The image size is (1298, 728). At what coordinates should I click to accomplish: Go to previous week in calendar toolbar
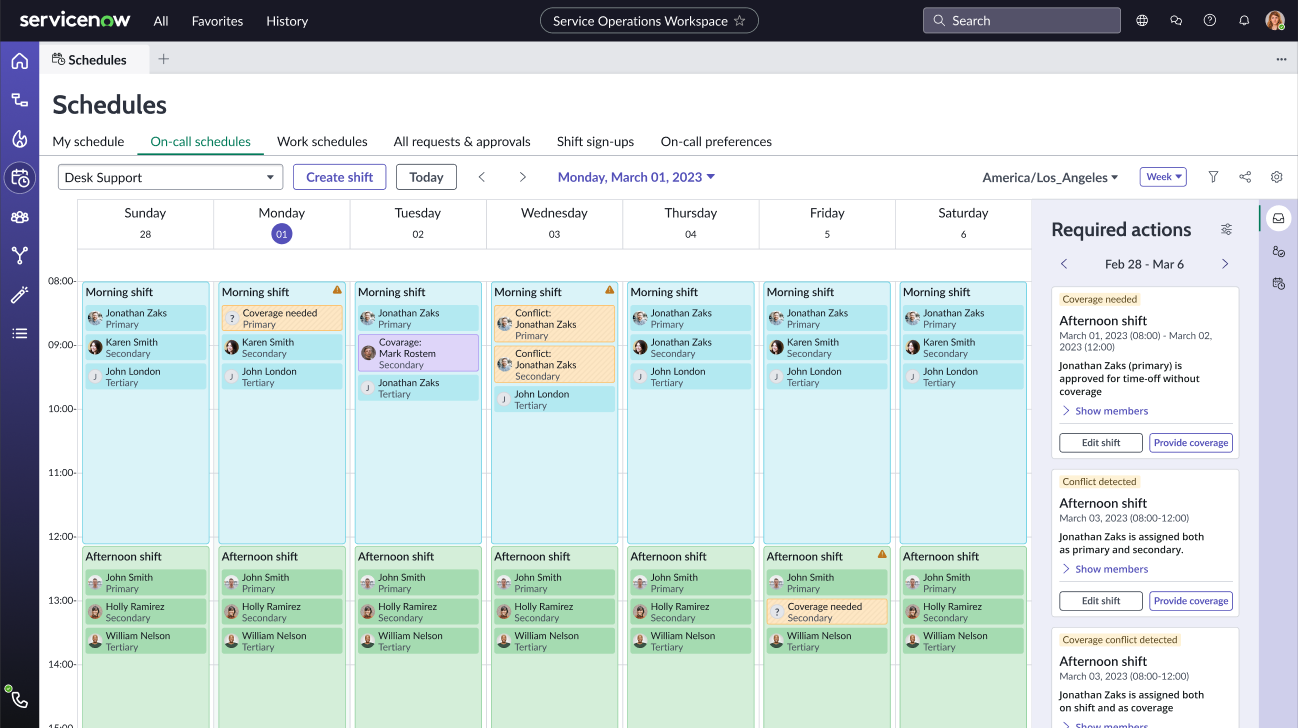482,177
